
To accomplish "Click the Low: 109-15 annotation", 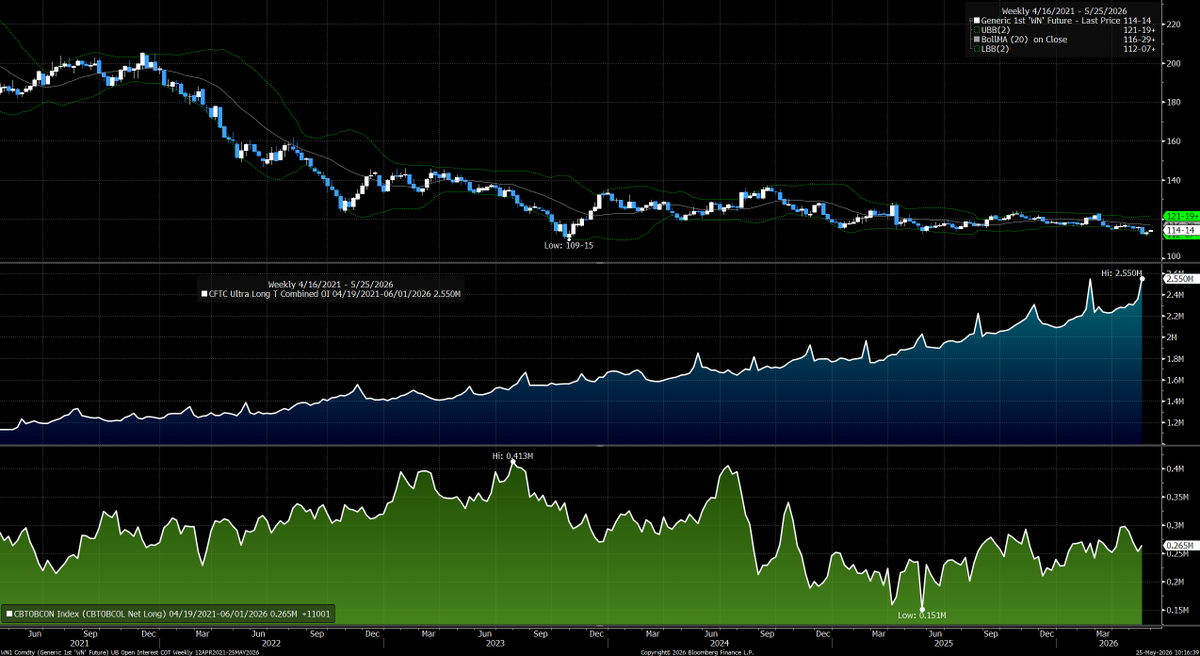I will coord(568,245).
